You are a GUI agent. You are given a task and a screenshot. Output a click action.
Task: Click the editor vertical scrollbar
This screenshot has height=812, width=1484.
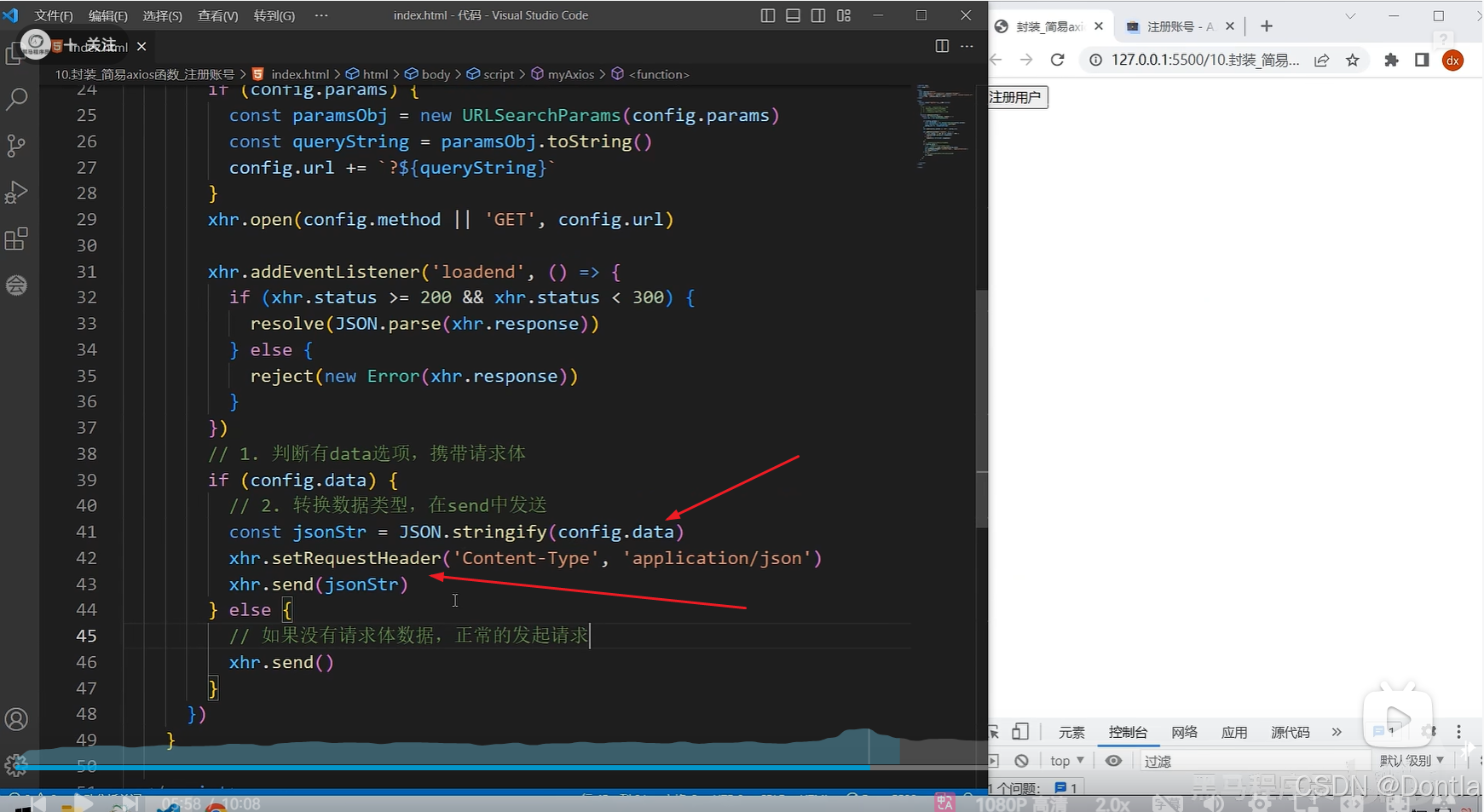pyautogui.click(x=982, y=409)
